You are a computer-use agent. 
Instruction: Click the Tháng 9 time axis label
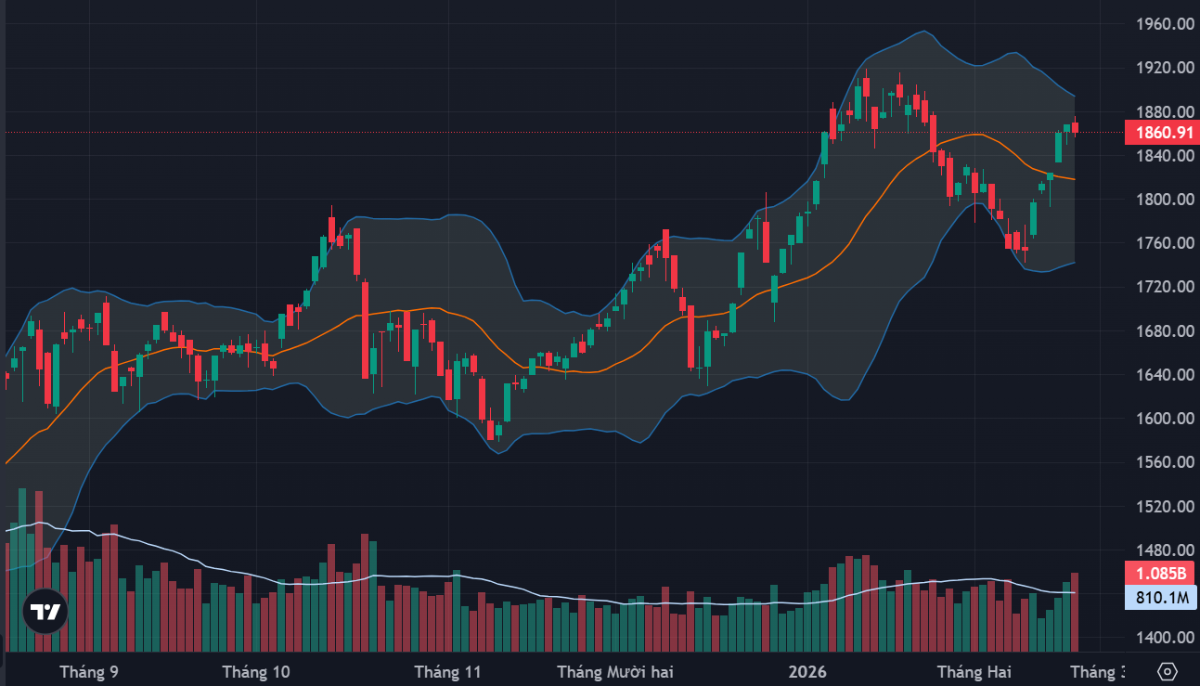[x=89, y=671]
